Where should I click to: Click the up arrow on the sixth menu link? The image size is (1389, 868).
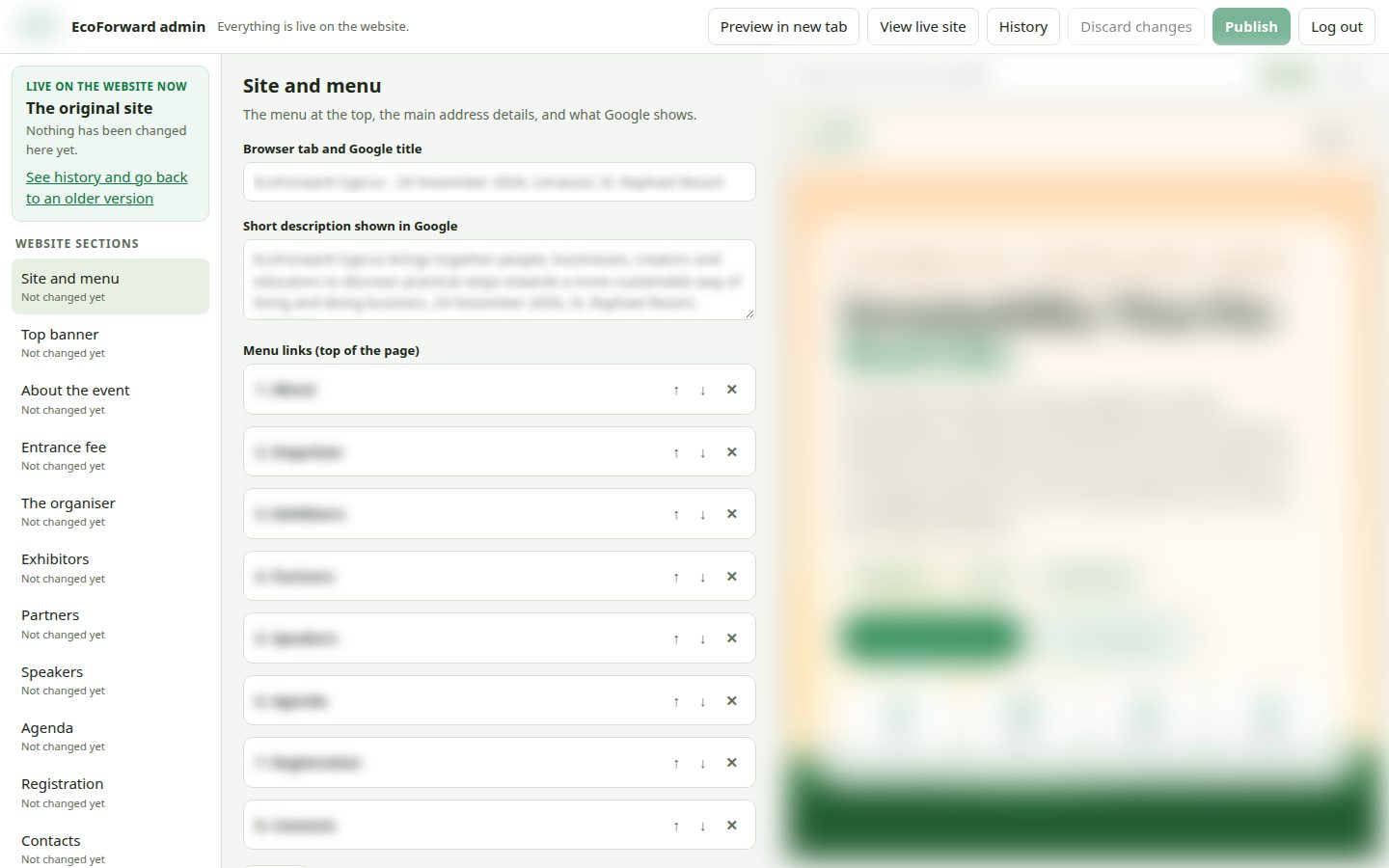point(676,701)
